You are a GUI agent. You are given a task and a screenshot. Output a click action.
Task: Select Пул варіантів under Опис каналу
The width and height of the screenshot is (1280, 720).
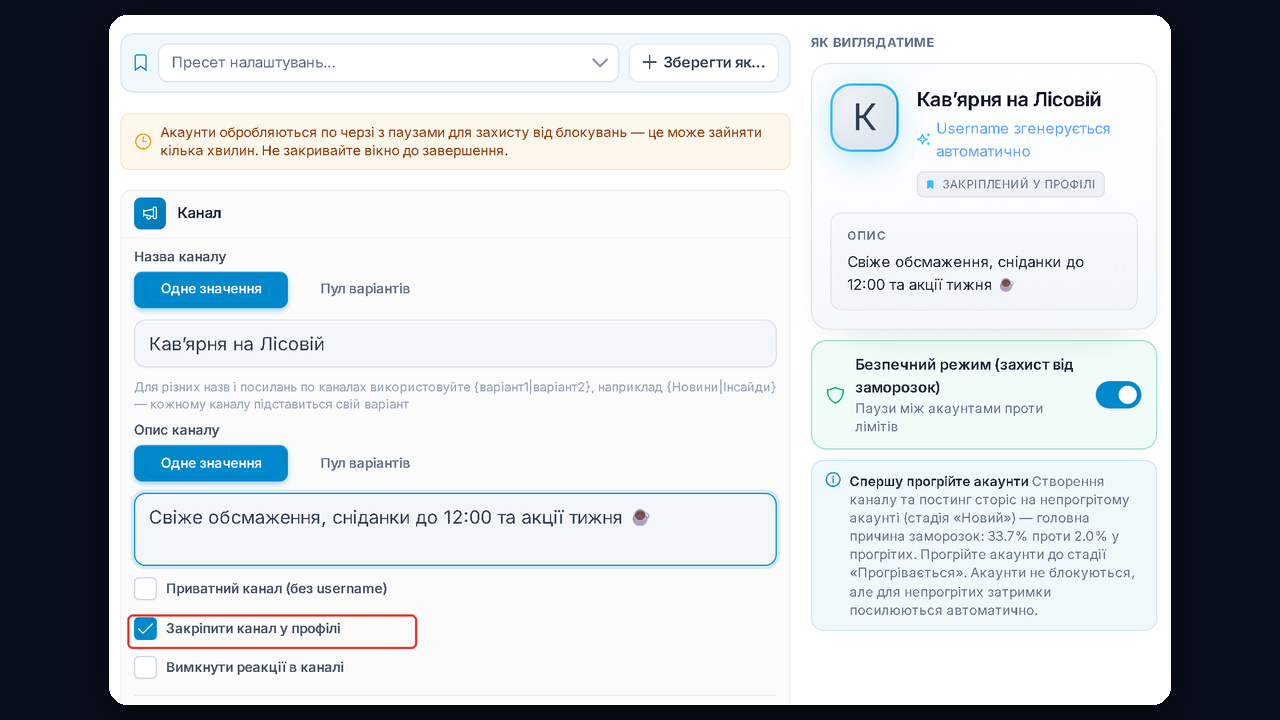pos(365,463)
